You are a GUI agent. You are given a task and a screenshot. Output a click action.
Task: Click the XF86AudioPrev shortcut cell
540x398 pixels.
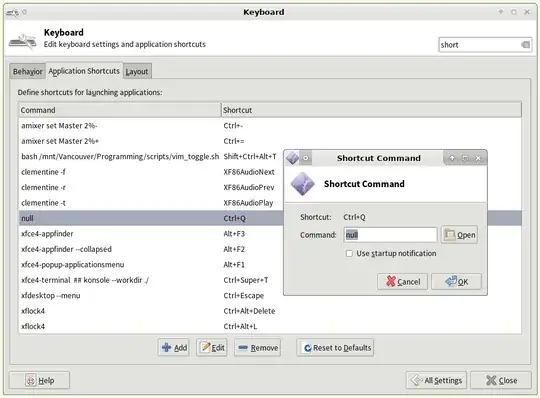[x=249, y=188]
